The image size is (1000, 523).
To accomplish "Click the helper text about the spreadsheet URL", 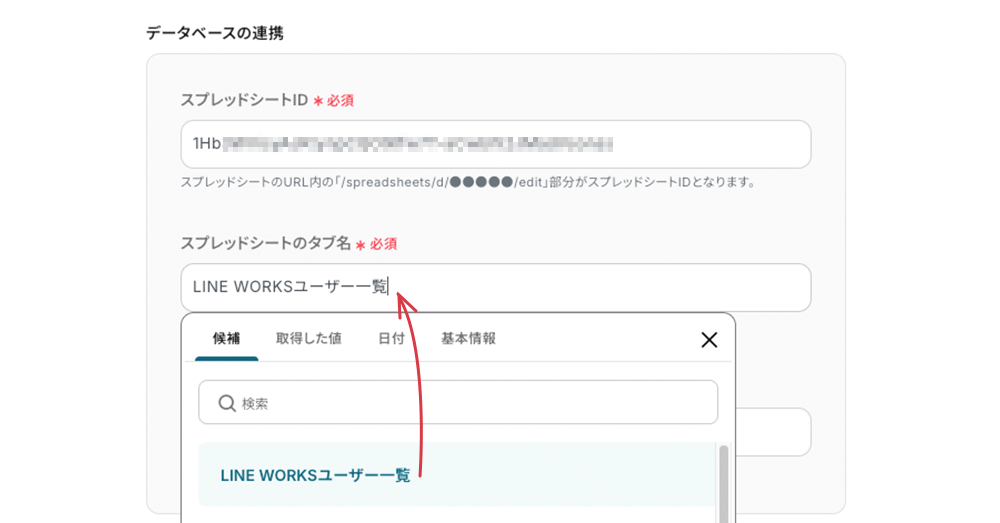I will point(467,183).
